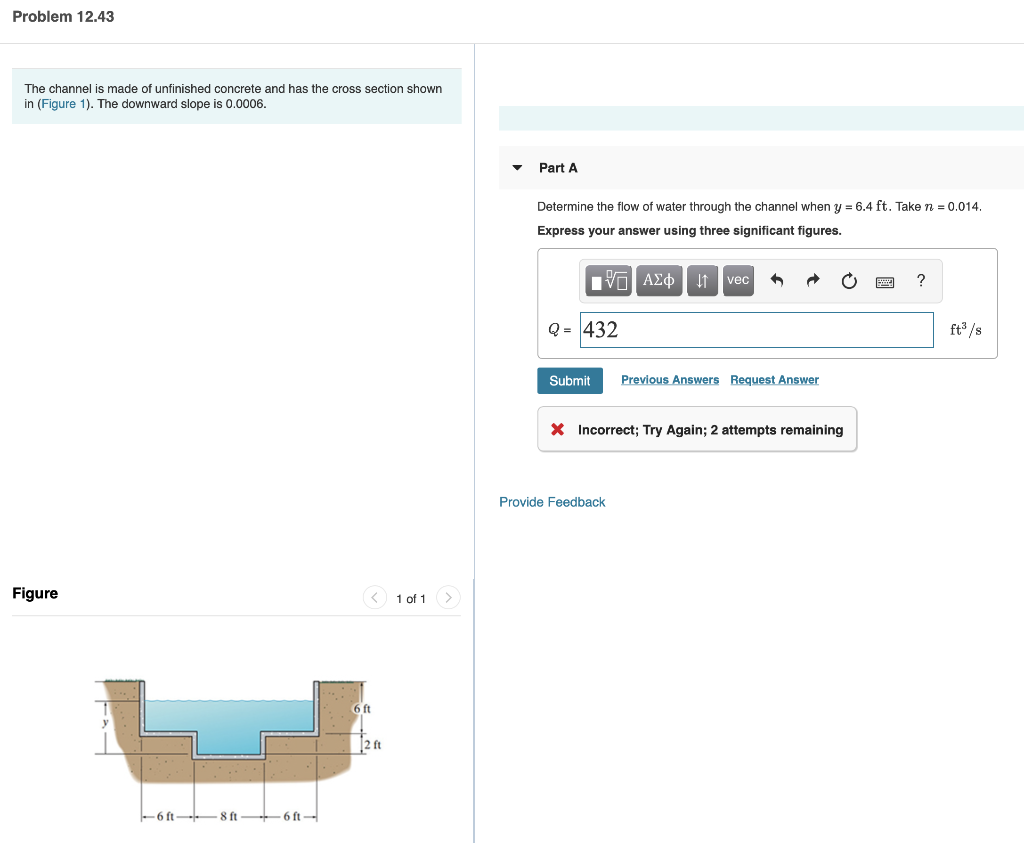1024x843 pixels.
Task: Insert vector notation with vec button
Action: coord(738,281)
